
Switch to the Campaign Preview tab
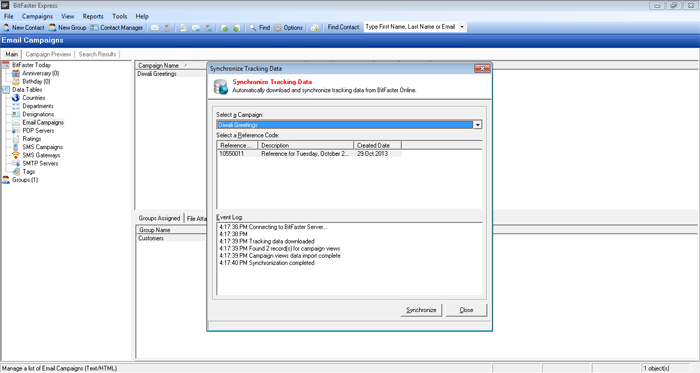(x=48, y=54)
